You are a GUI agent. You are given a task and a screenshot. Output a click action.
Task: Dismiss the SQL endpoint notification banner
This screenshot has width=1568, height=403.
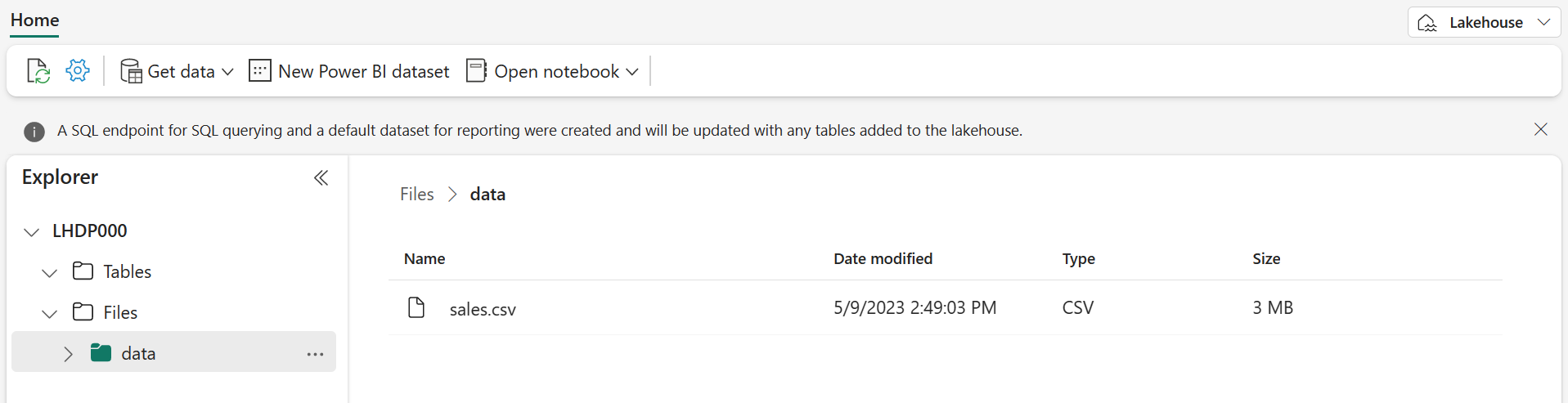pyautogui.click(x=1540, y=129)
